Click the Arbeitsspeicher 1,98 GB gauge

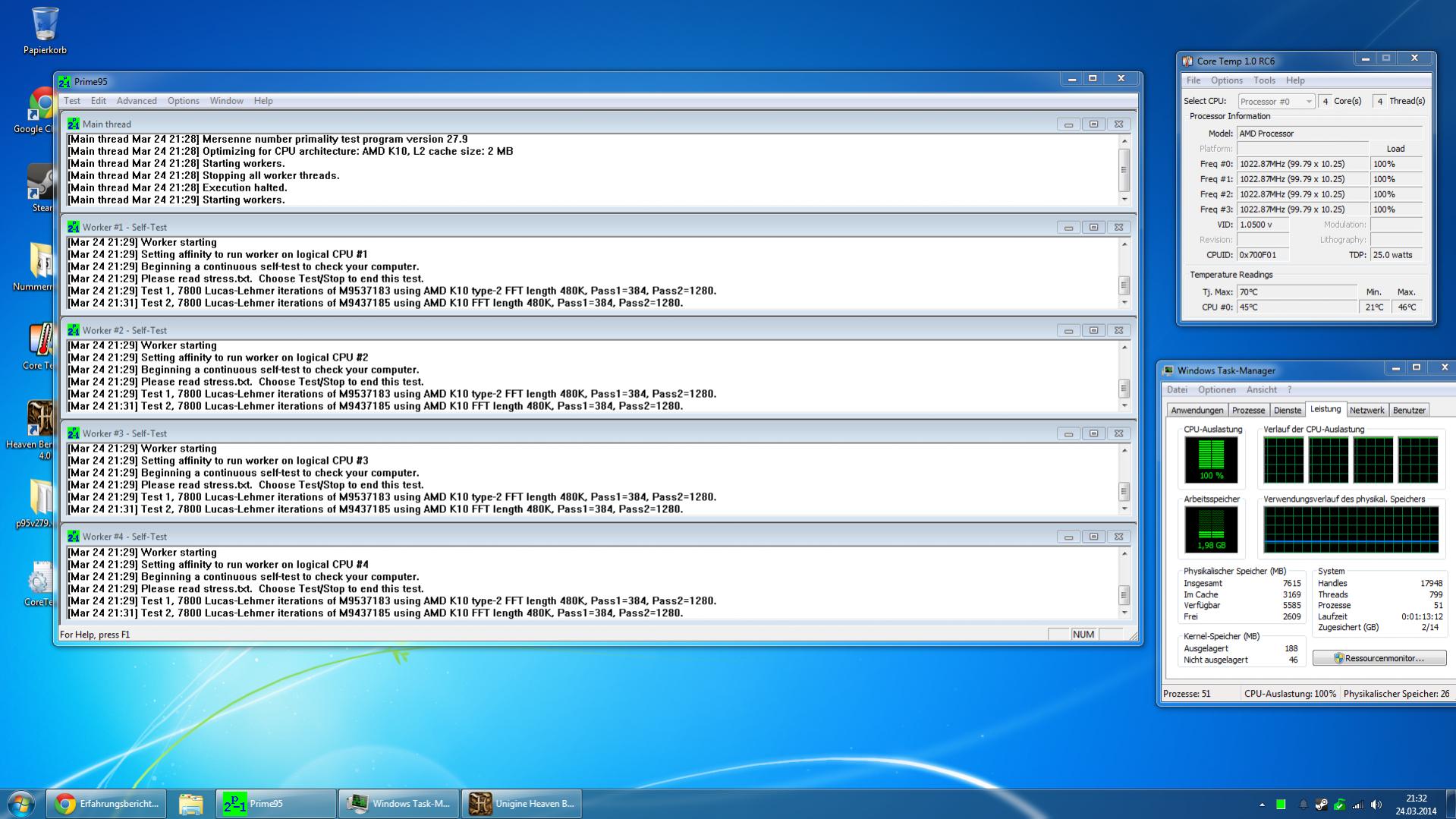pyautogui.click(x=1211, y=530)
